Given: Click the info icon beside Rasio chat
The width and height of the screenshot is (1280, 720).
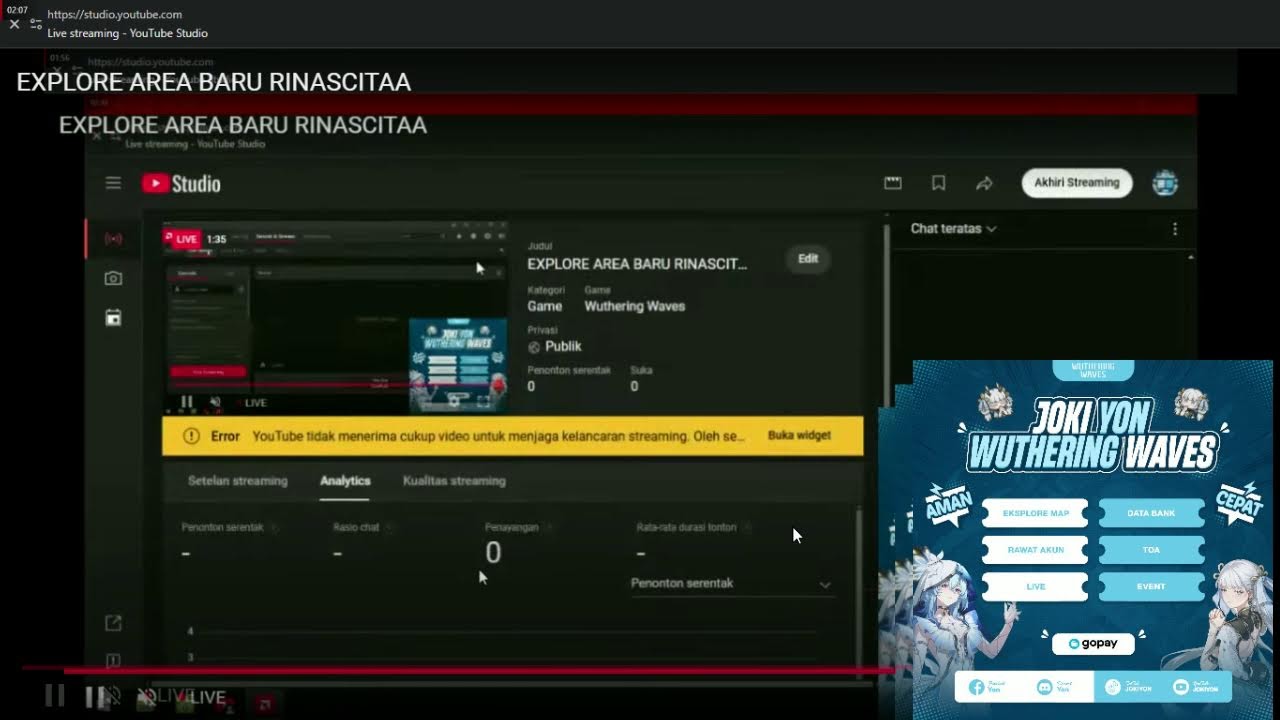Looking at the screenshot, I should (389, 527).
